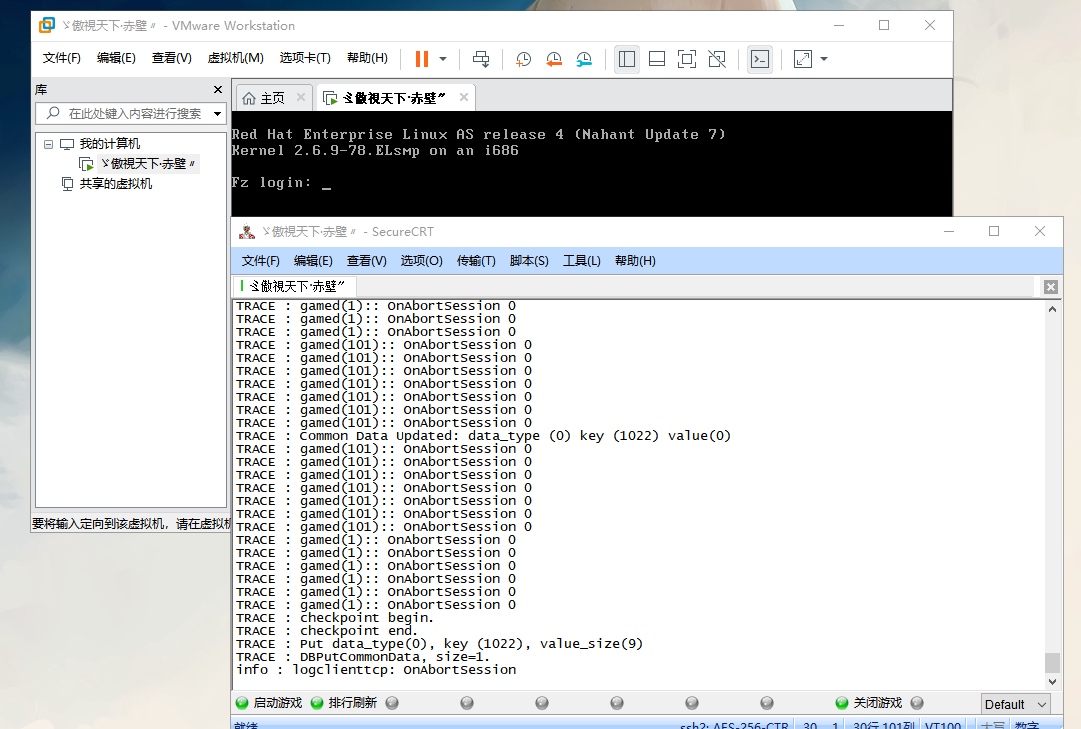Send Ctrl+Alt+Del to the virtual machine

pyautogui.click(x=481, y=59)
